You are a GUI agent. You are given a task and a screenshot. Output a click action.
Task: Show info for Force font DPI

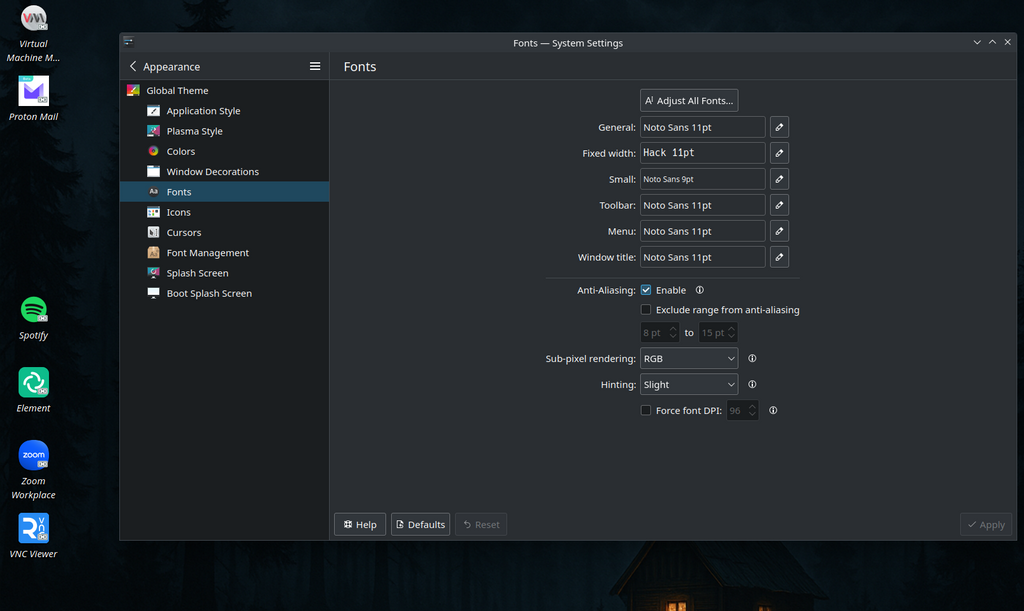(x=773, y=411)
